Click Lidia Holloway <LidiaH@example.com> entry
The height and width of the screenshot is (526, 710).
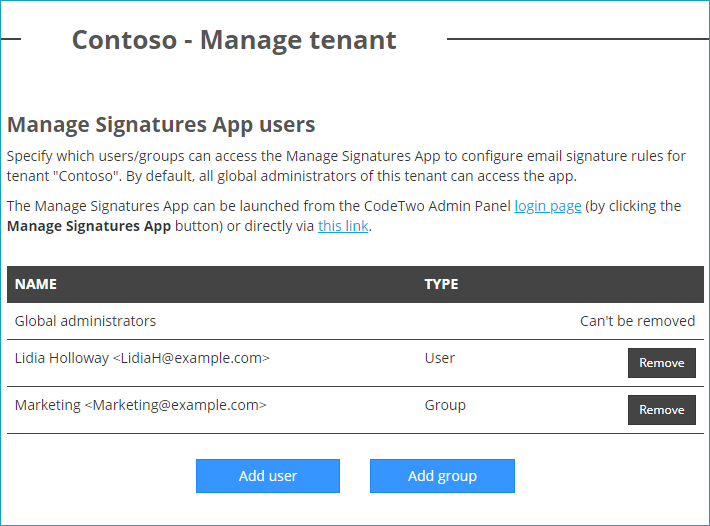point(142,358)
